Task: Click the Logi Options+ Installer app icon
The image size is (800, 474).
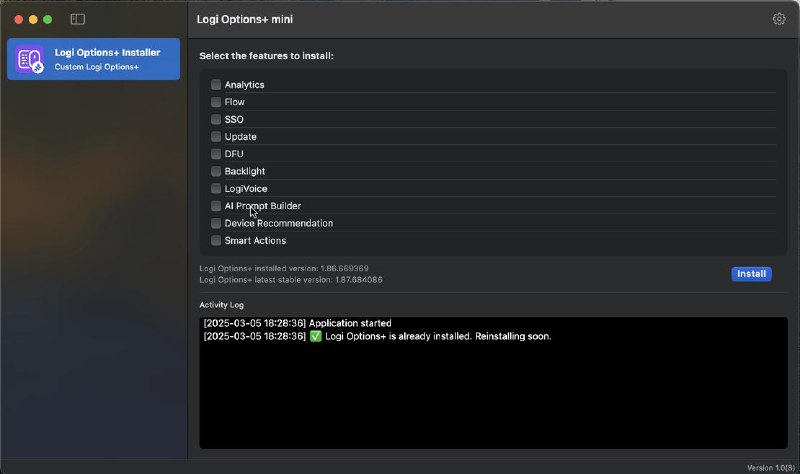Action: click(x=29, y=59)
